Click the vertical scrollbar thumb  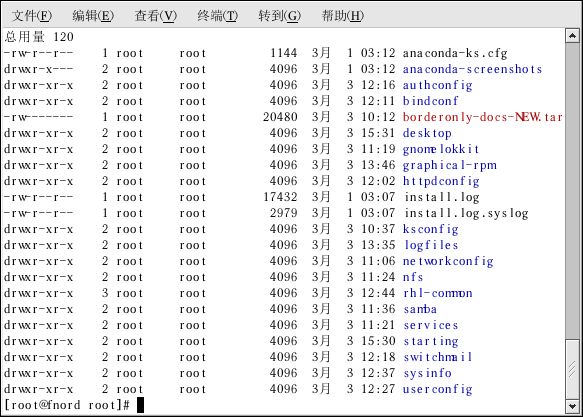coord(573,369)
